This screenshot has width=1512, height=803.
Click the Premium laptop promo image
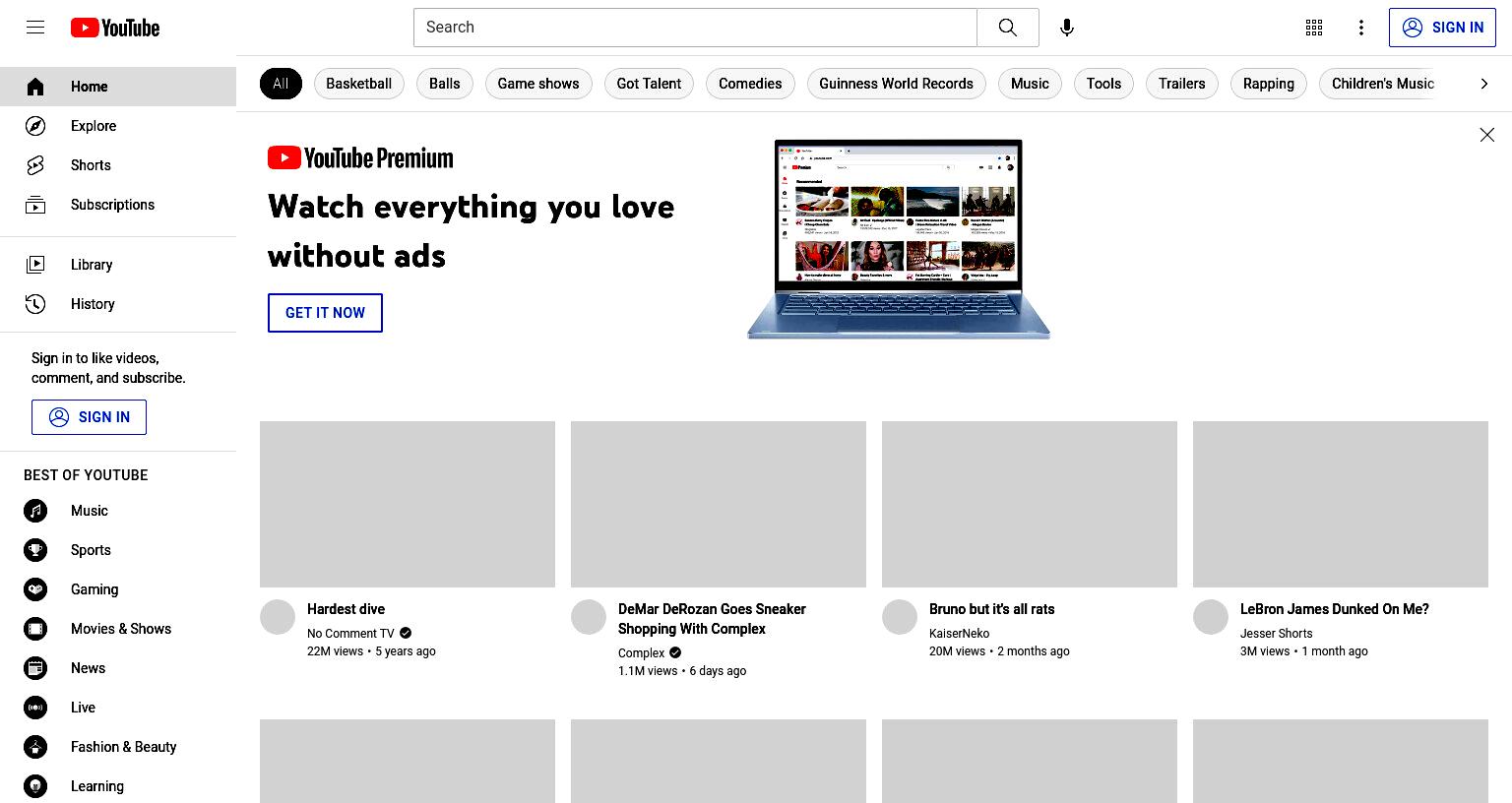pyautogui.click(x=899, y=239)
